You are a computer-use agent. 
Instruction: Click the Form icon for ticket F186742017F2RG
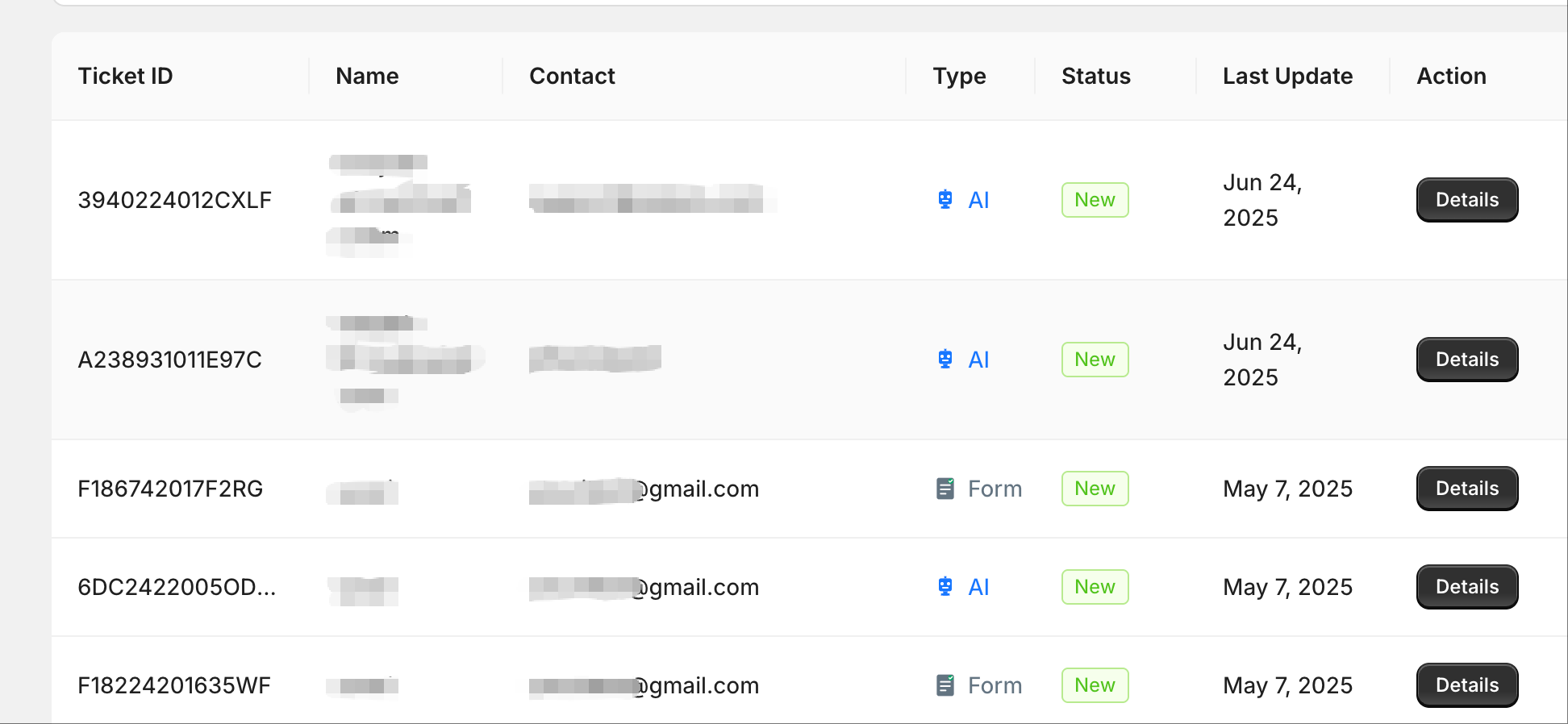pos(945,489)
